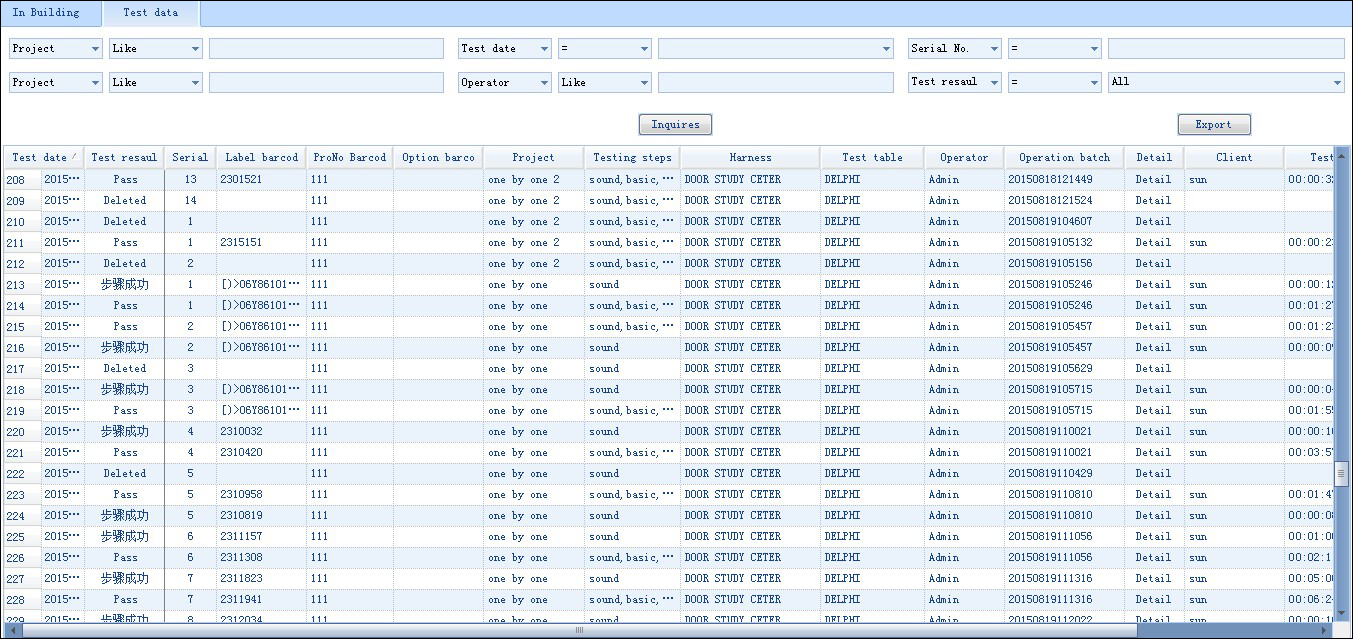1353x639 pixels.
Task: Sort by the Test date column header
Action: click(44, 157)
